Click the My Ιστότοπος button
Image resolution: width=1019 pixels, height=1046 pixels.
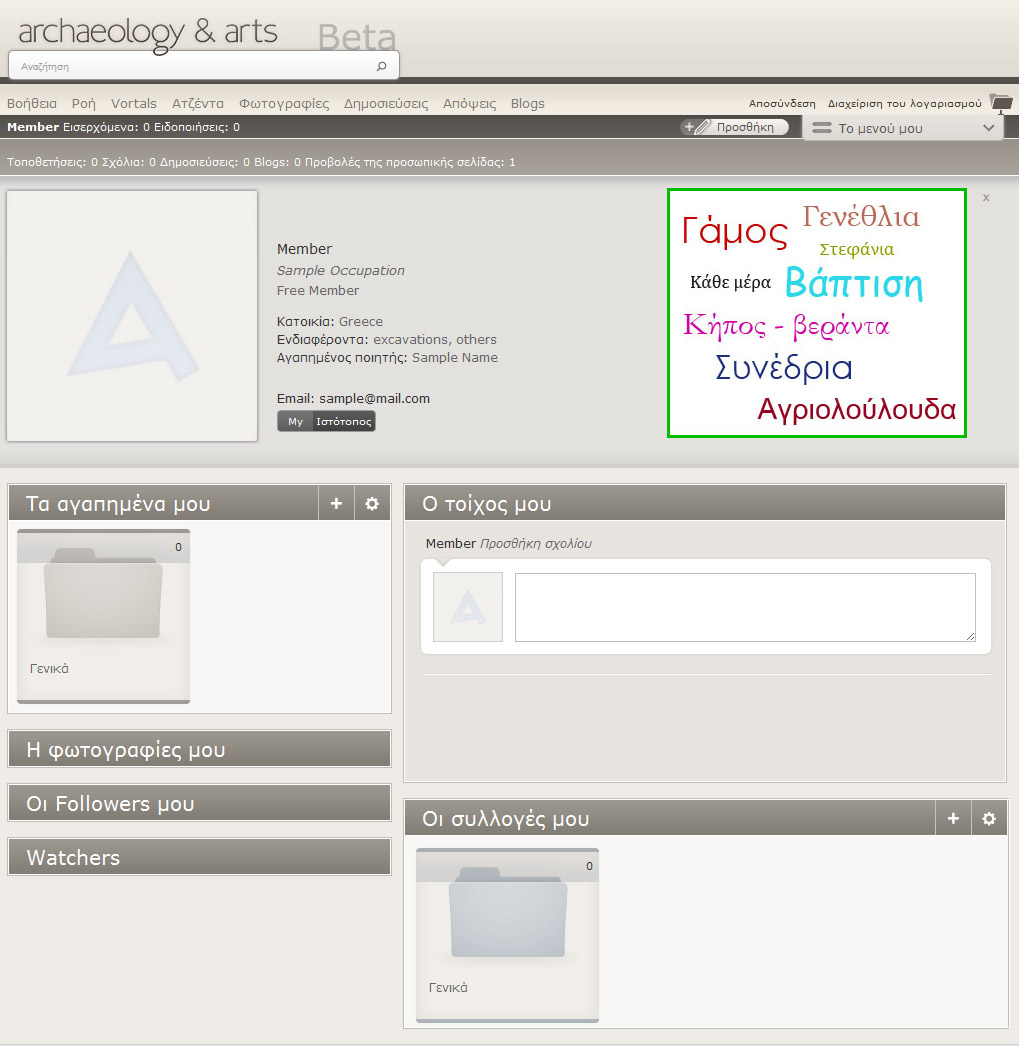tap(326, 421)
